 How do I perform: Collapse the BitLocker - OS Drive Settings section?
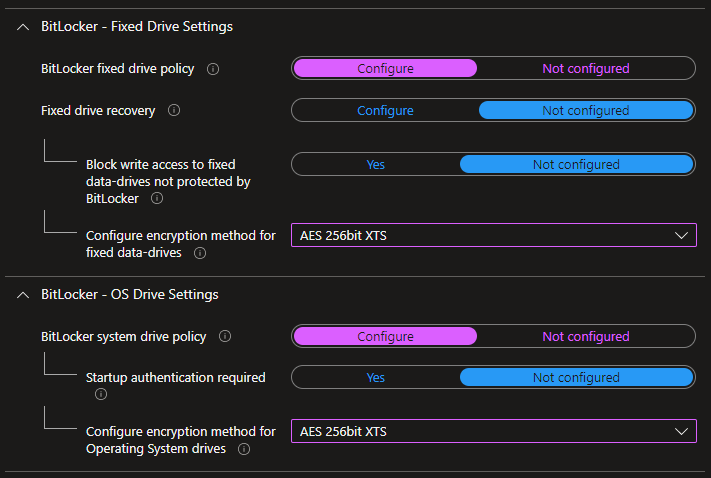coord(23,295)
